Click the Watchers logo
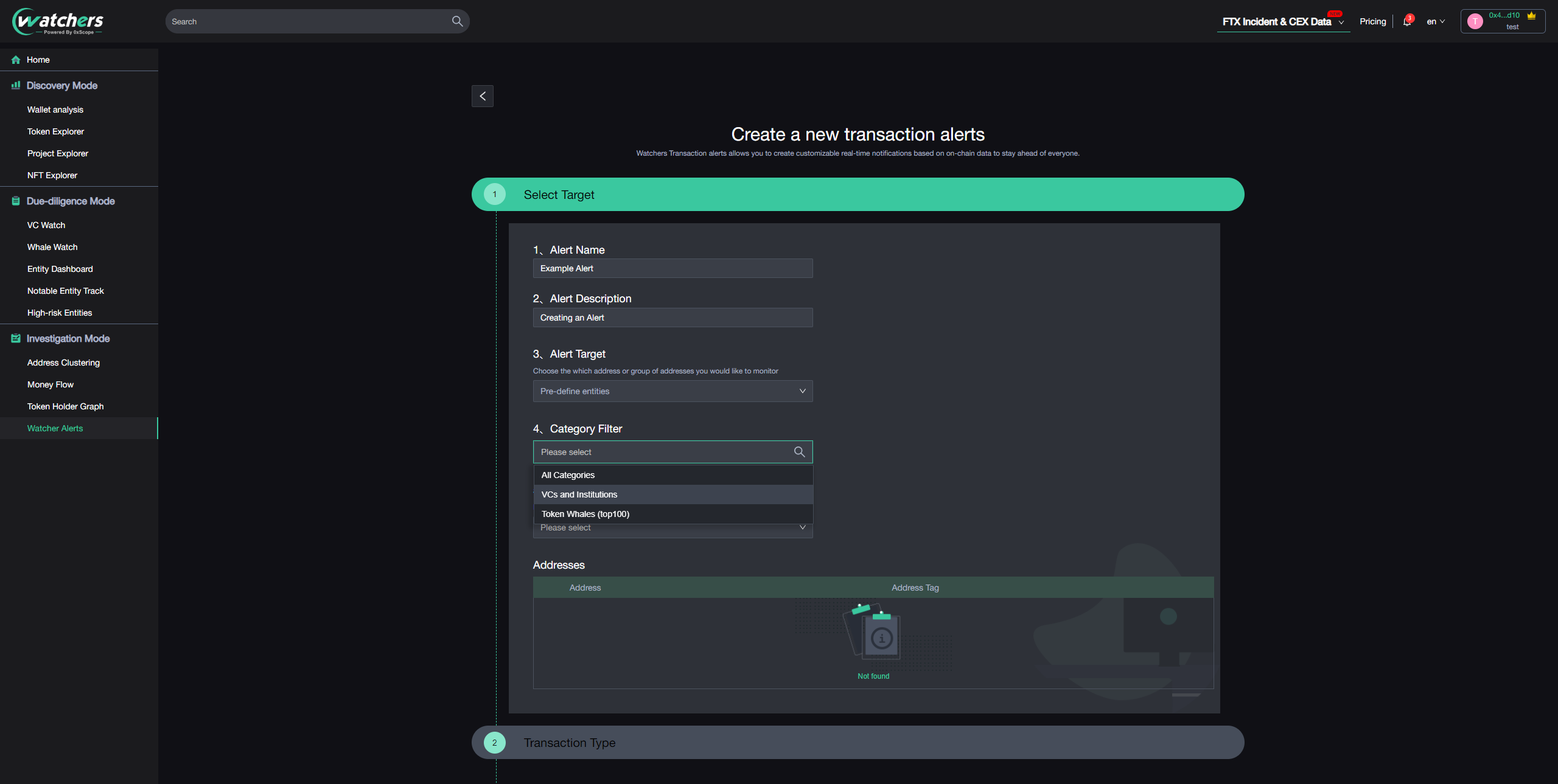Image resolution: width=1558 pixels, height=784 pixels. tap(58, 22)
